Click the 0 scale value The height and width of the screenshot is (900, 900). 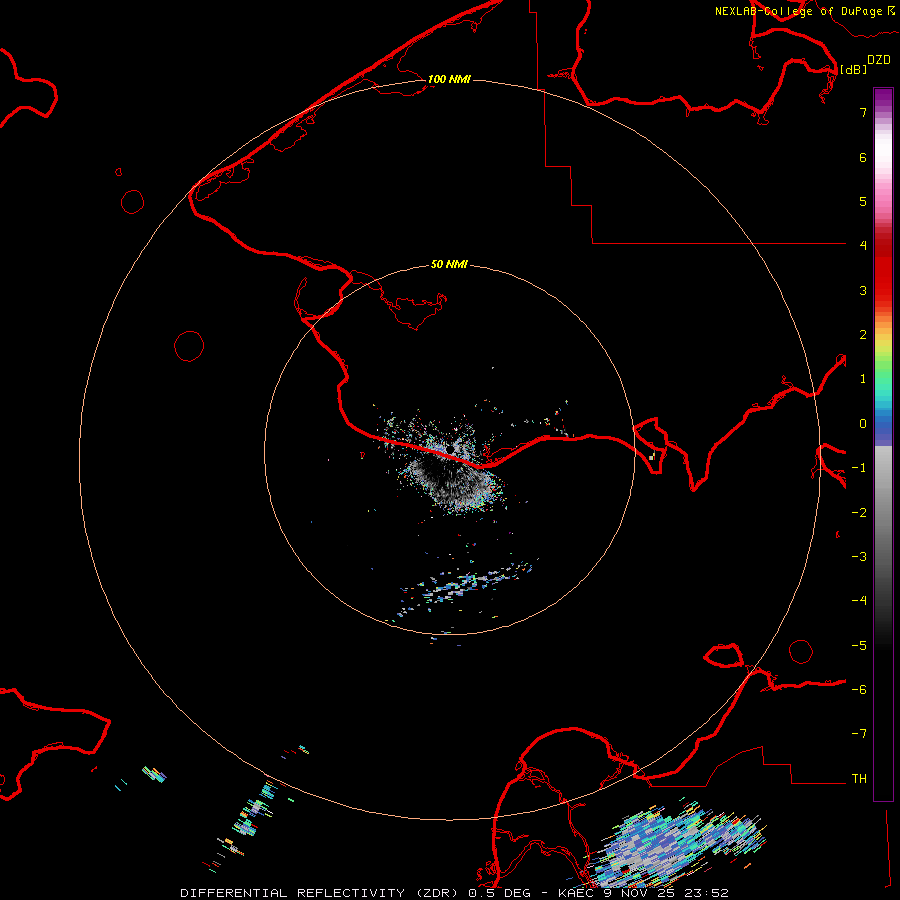(863, 424)
